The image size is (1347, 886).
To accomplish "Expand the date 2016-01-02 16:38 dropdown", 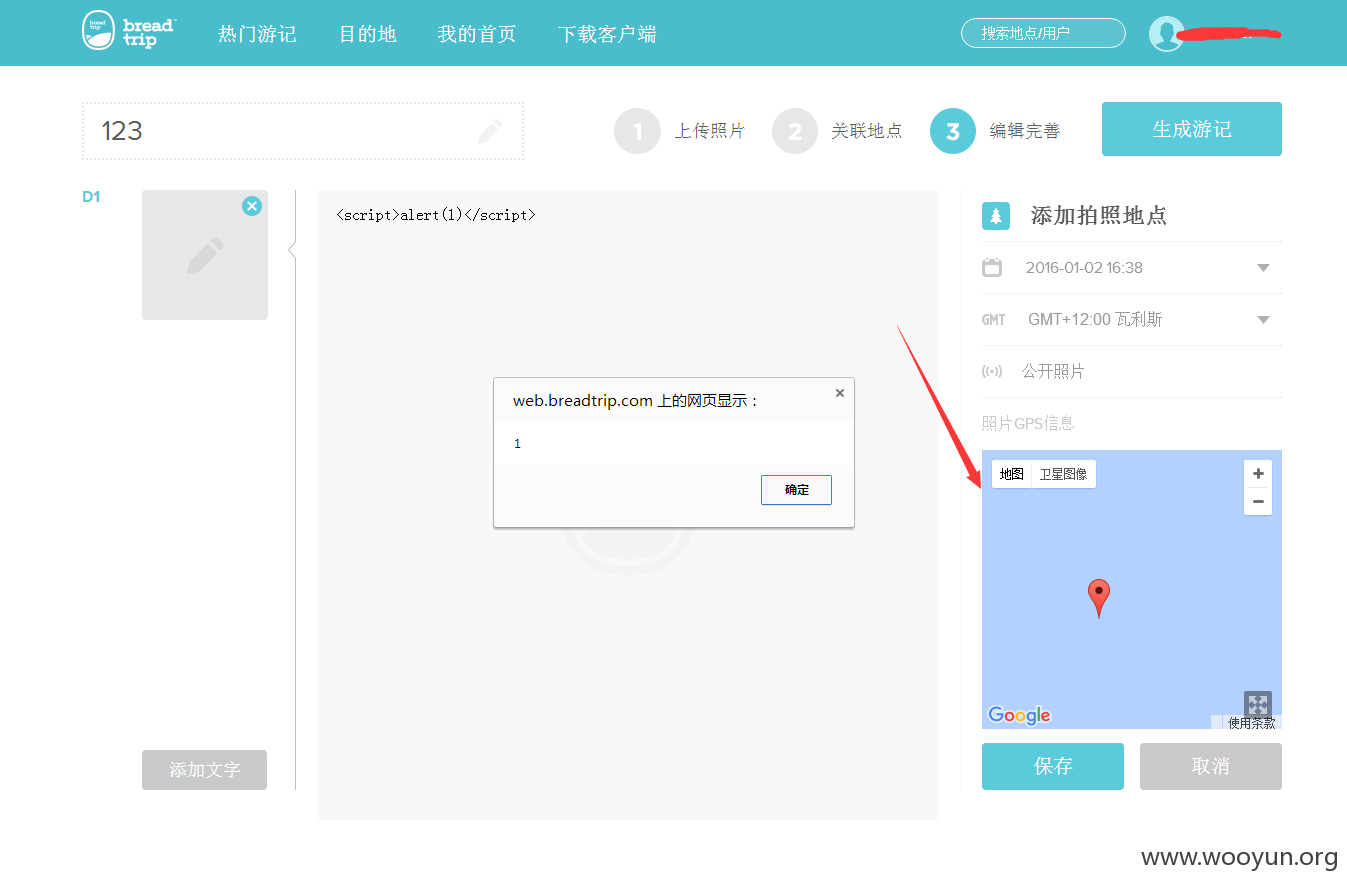I will click(1263, 268).
